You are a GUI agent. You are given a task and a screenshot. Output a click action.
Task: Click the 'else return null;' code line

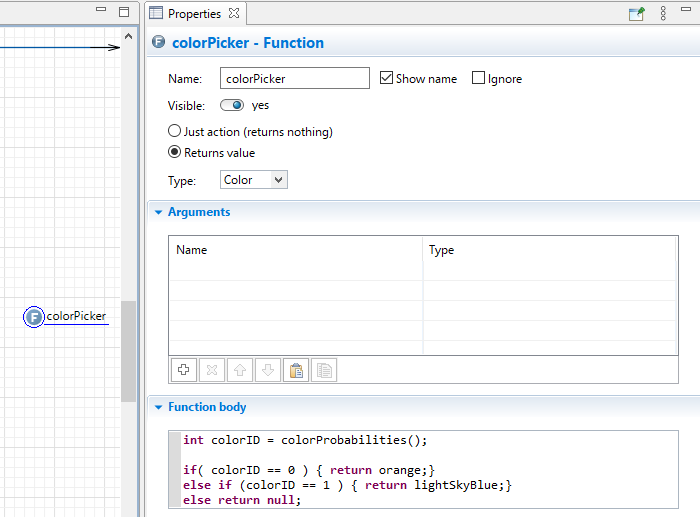[242, 500]
